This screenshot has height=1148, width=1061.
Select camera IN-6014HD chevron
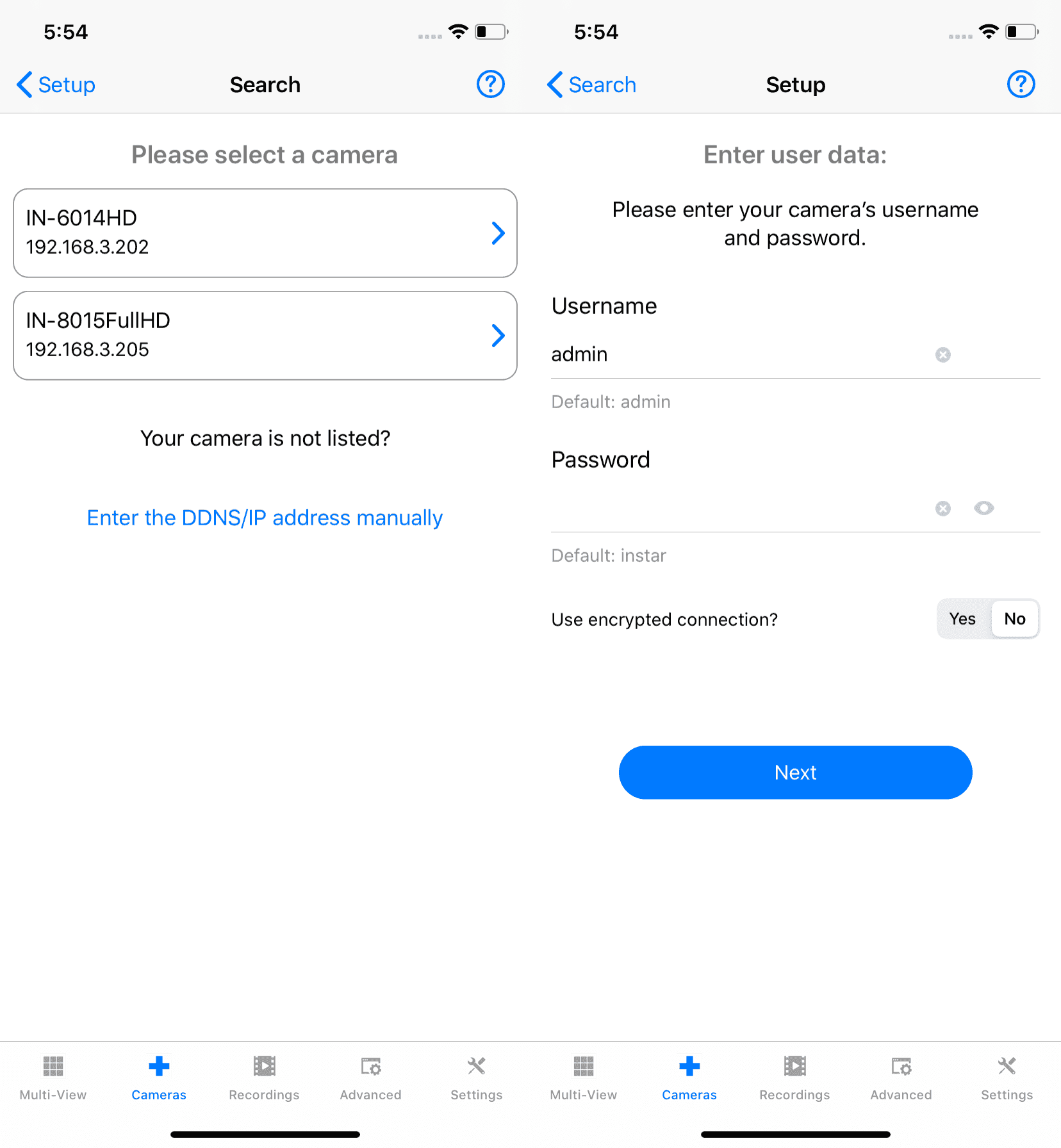[x=498, y=233]
